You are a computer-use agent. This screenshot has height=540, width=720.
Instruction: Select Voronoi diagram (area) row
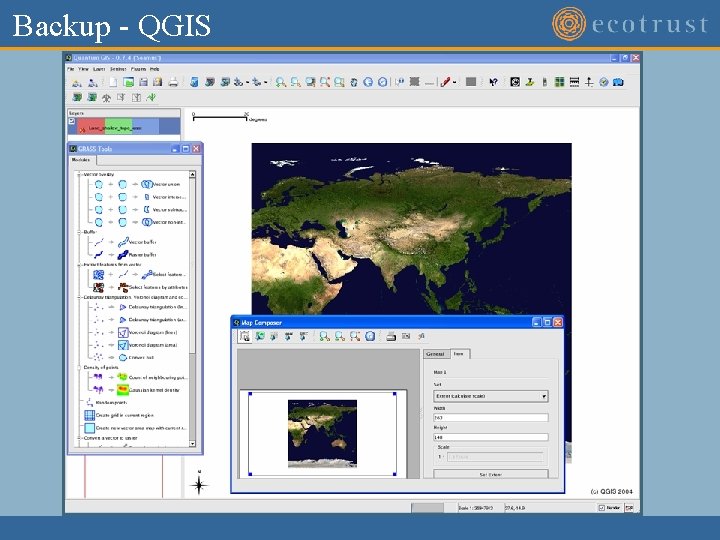(x=134, y=345)
